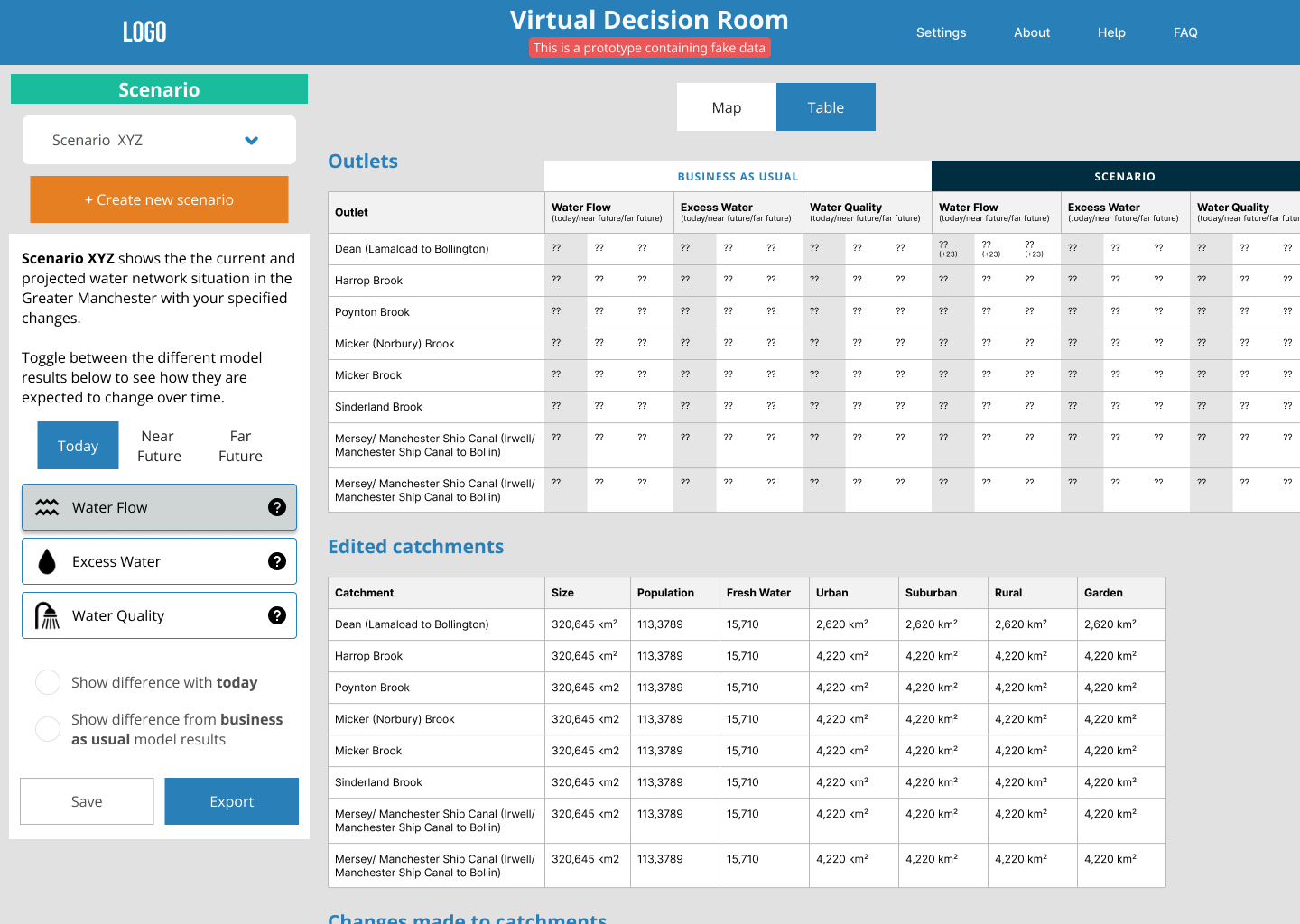The height and width of the screenshot is (924, 1300).
Task: Click Urban value 2,620 km² for Dean
Action: (x=842, y=624)
